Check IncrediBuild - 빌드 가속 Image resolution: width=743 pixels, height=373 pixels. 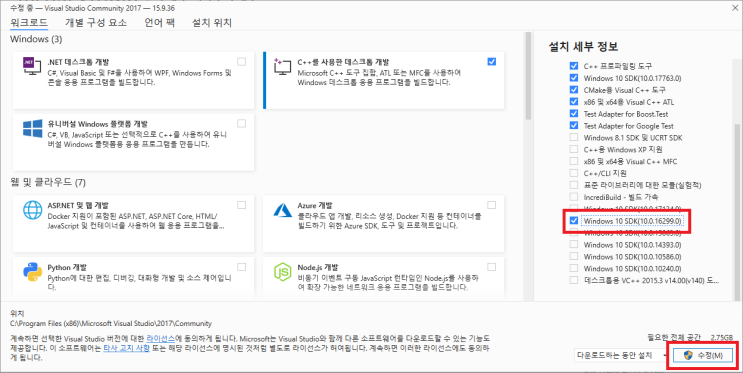[574, 197]
